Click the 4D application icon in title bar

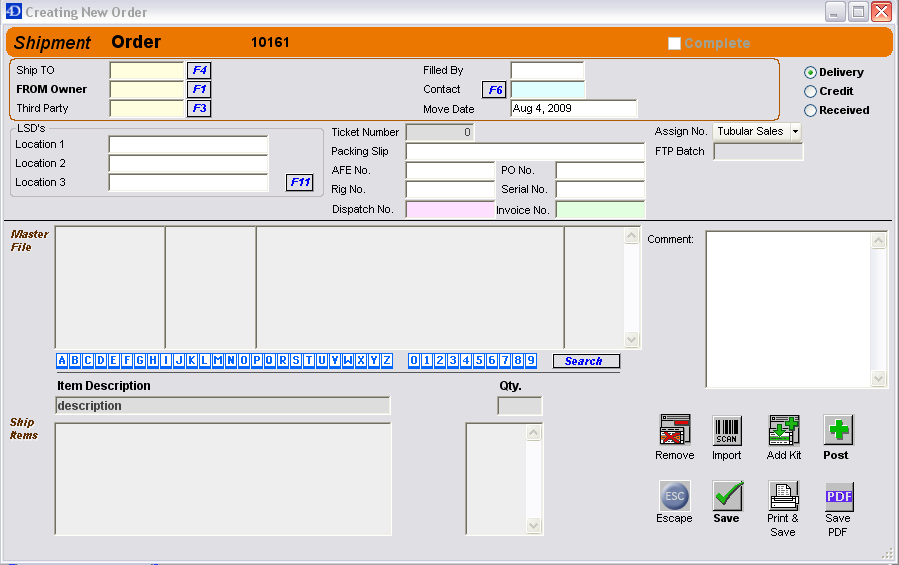(13, 11)
